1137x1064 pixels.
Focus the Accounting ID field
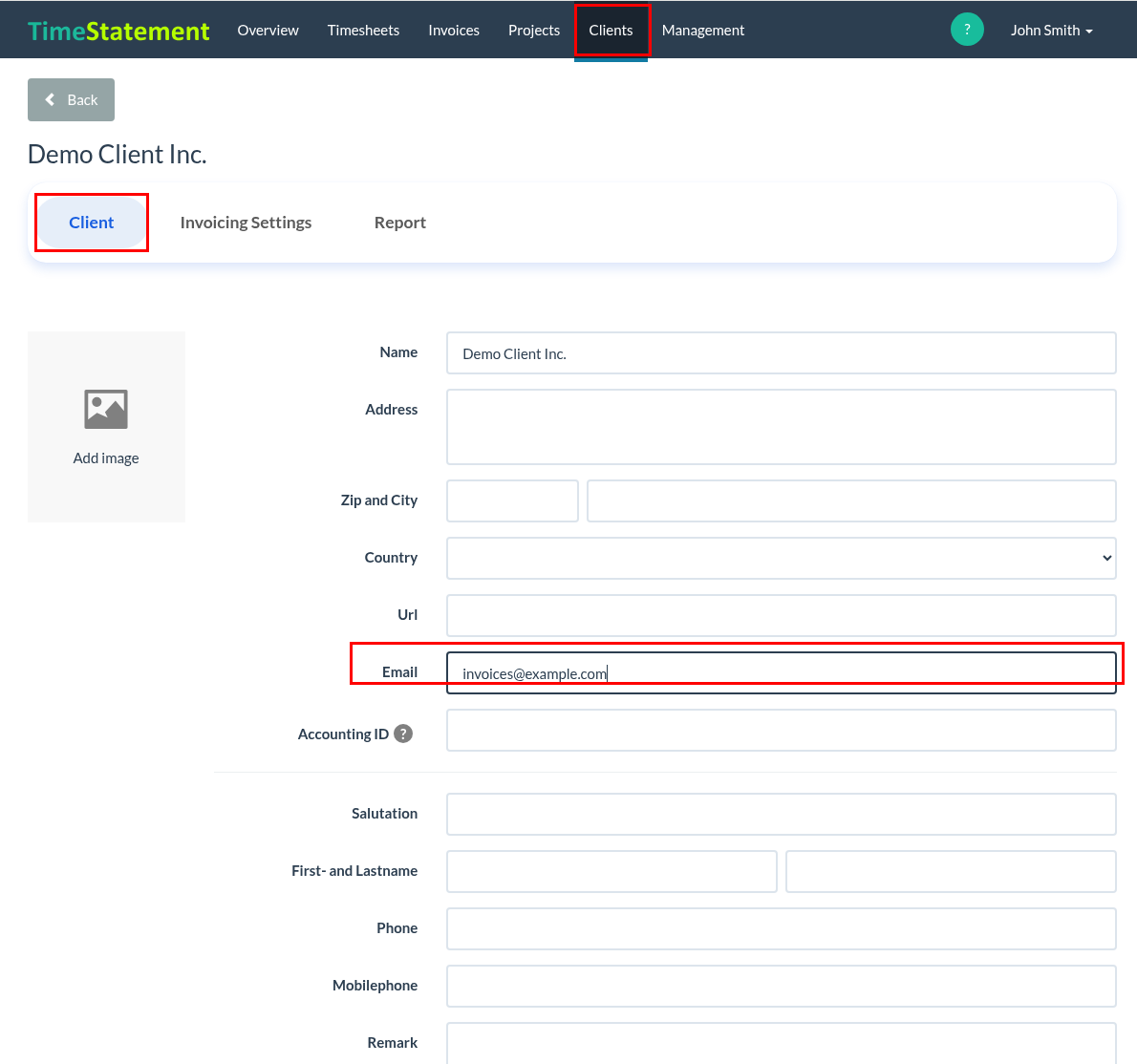(781, 730)
